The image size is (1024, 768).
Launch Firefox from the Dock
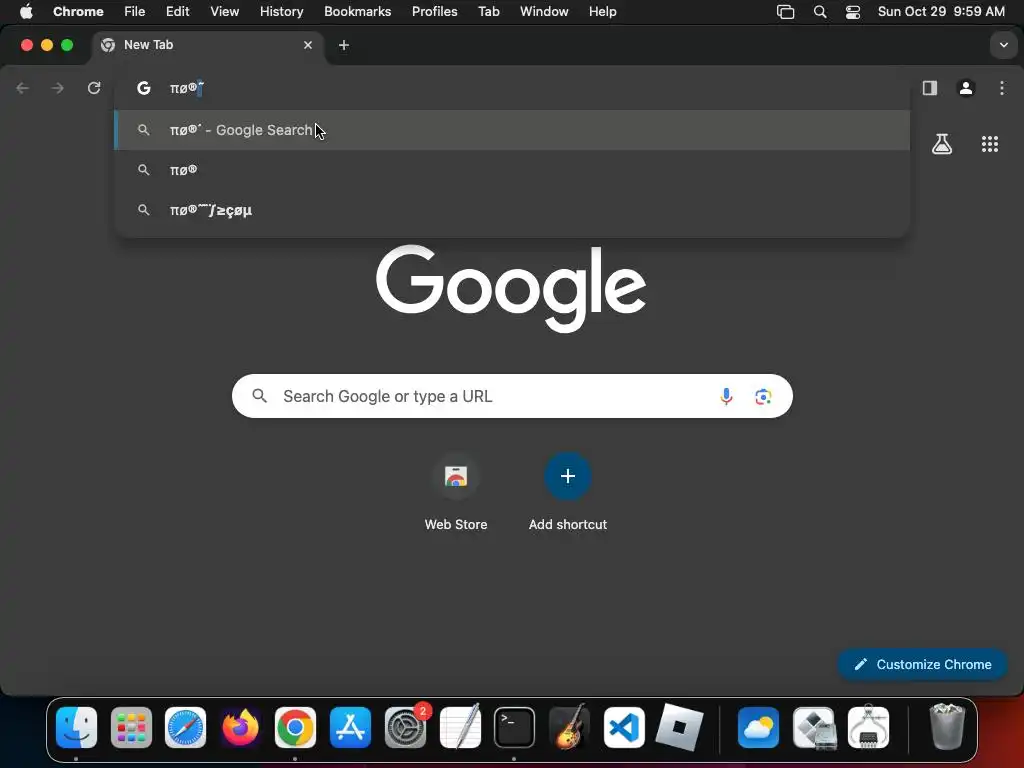point(240,728)
